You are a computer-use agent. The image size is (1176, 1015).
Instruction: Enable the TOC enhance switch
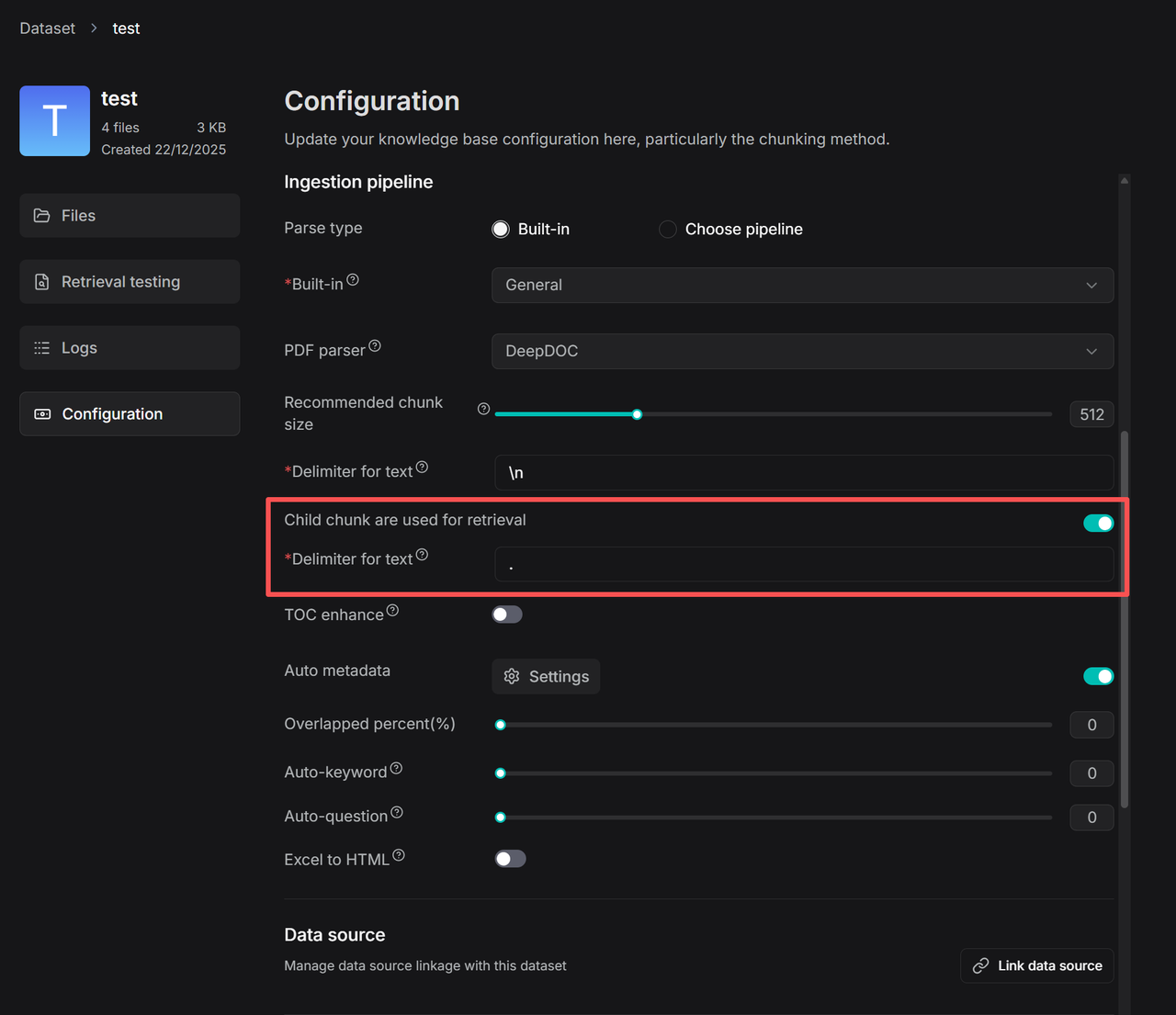(x=507, y=615)
